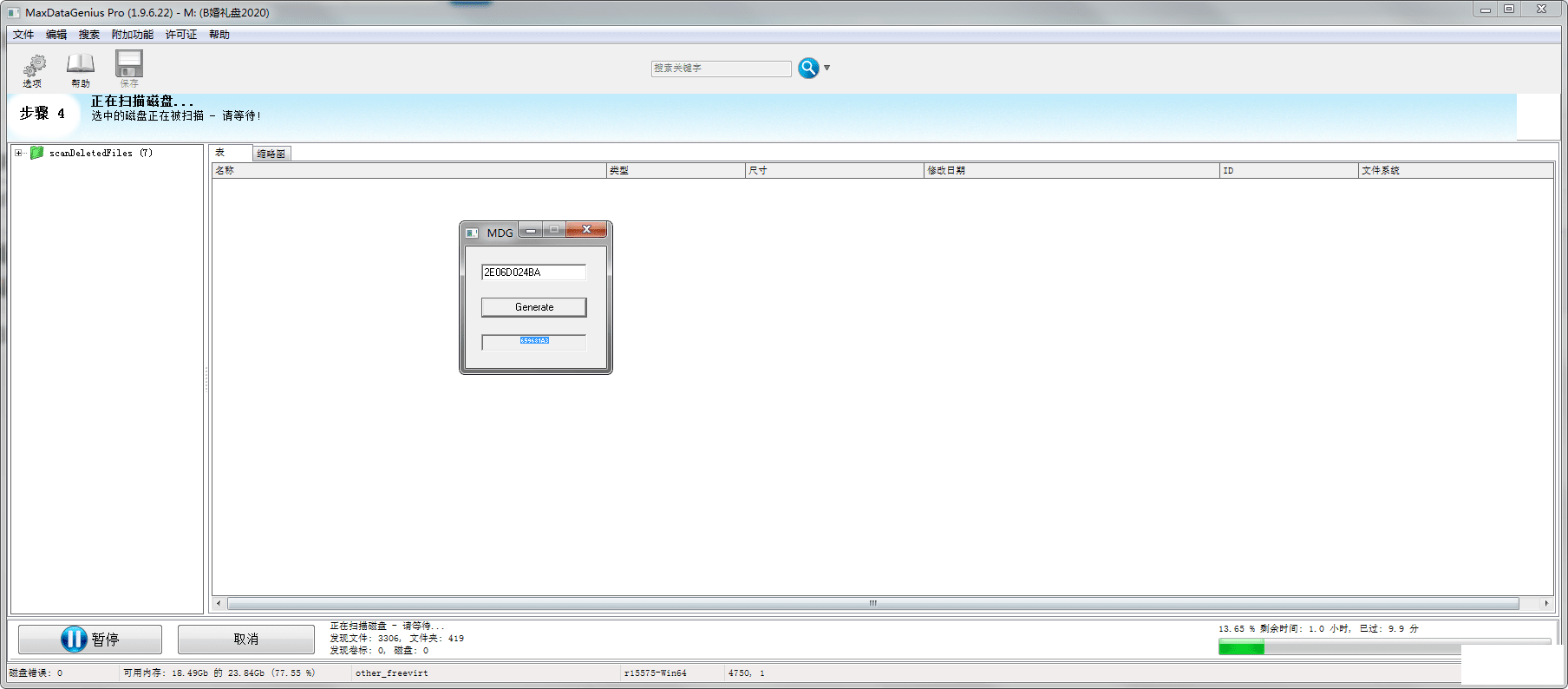Switch to the 缩略图 tab
Viewport: 1568px width, 689px height.
pos(271,154)
